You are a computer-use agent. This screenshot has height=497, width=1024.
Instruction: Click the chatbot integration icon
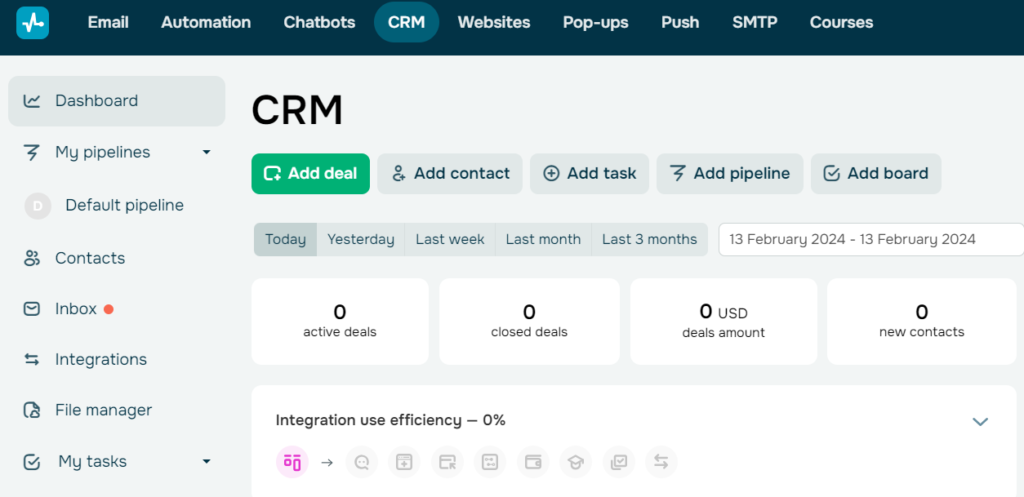click(x=361, y=462)
